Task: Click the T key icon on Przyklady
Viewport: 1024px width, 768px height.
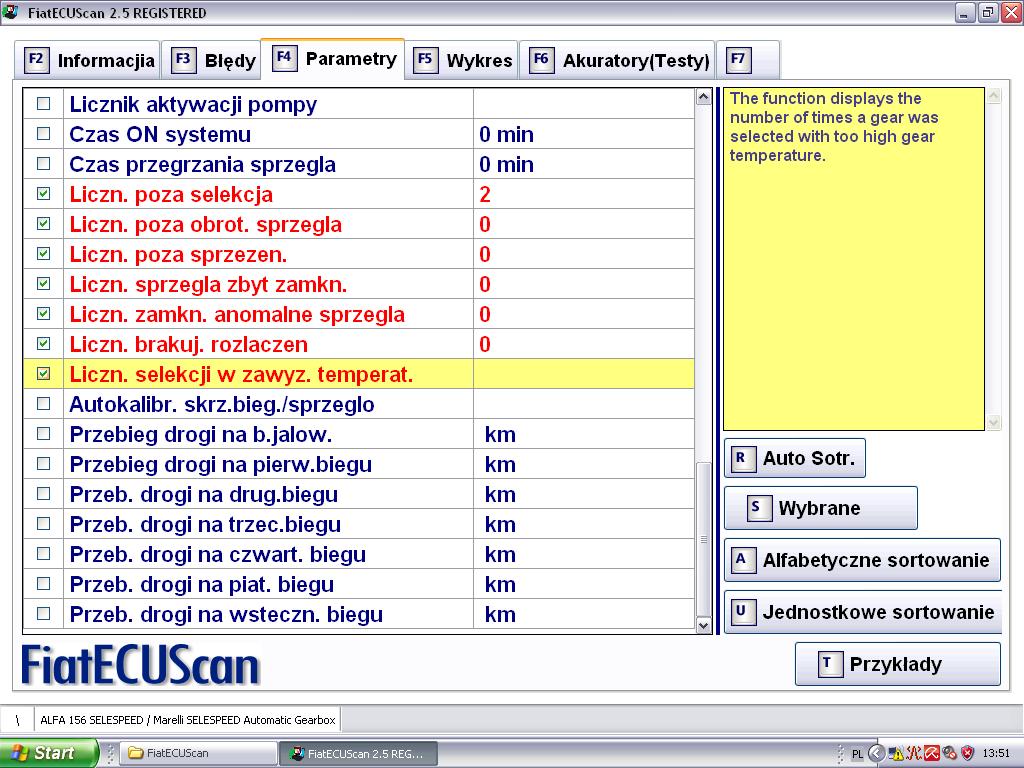Action: click(x=829, y=664)
